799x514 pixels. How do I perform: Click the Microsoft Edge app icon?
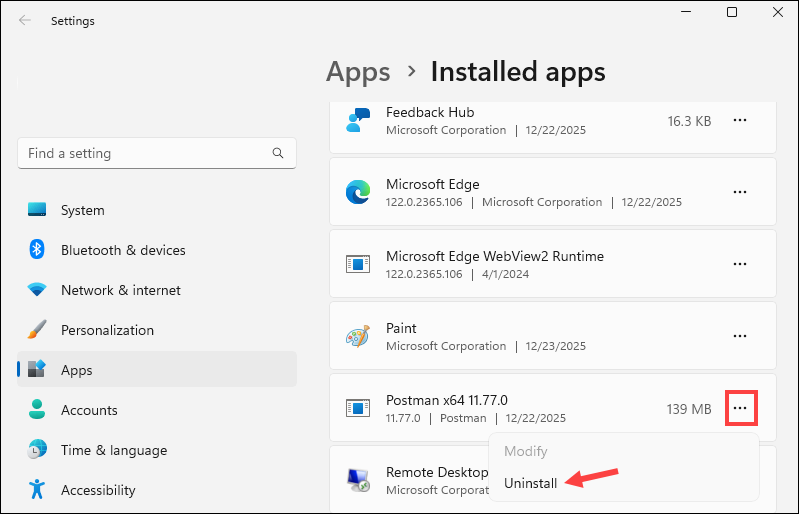pos(358,192)
